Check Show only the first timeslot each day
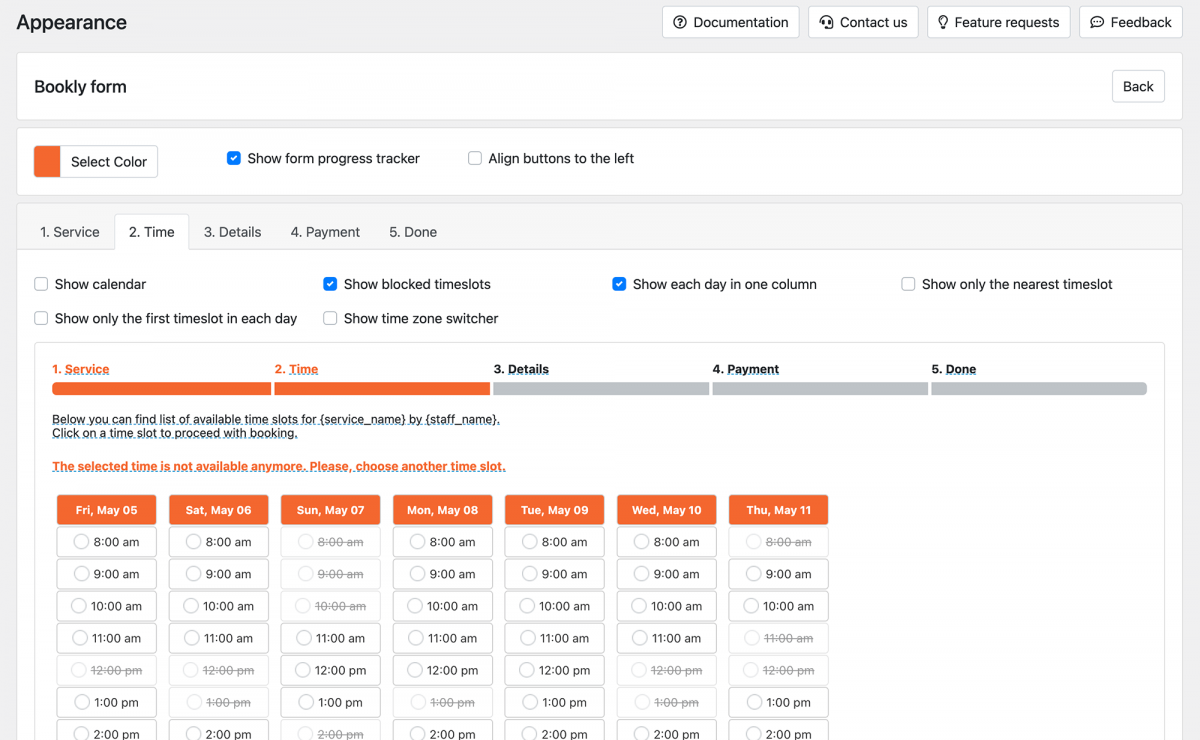The height and width of the screenshot is (740, 1200). point(41,318)
